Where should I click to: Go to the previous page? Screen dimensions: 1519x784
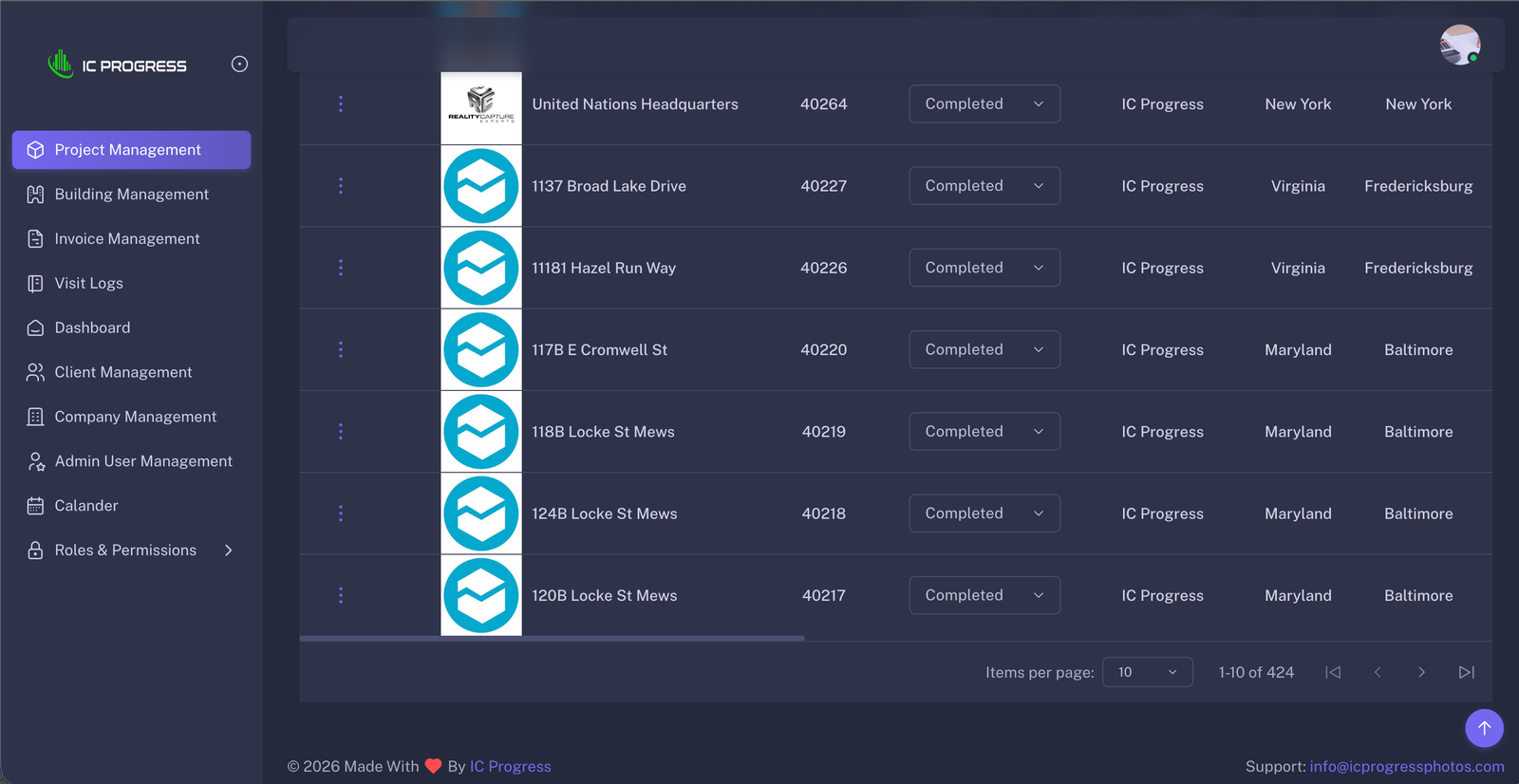point(1378,672)
